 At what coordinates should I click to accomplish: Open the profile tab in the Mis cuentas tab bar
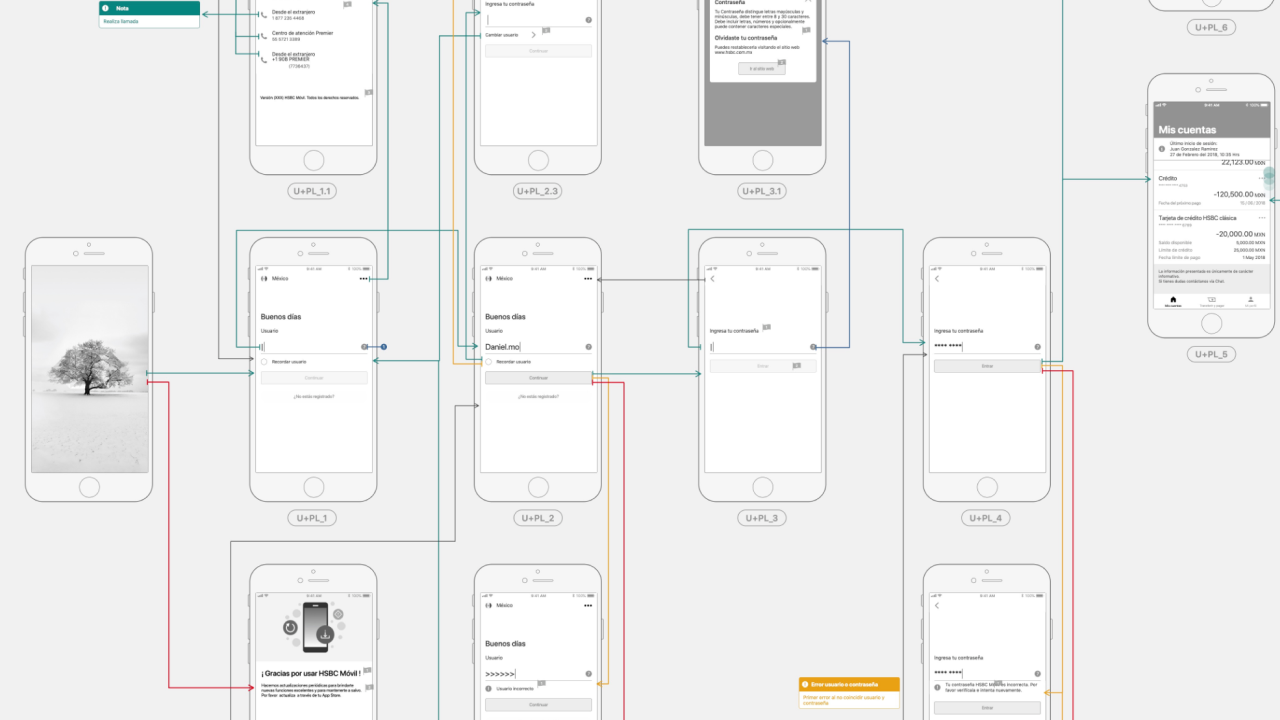tap(1250, 300)
